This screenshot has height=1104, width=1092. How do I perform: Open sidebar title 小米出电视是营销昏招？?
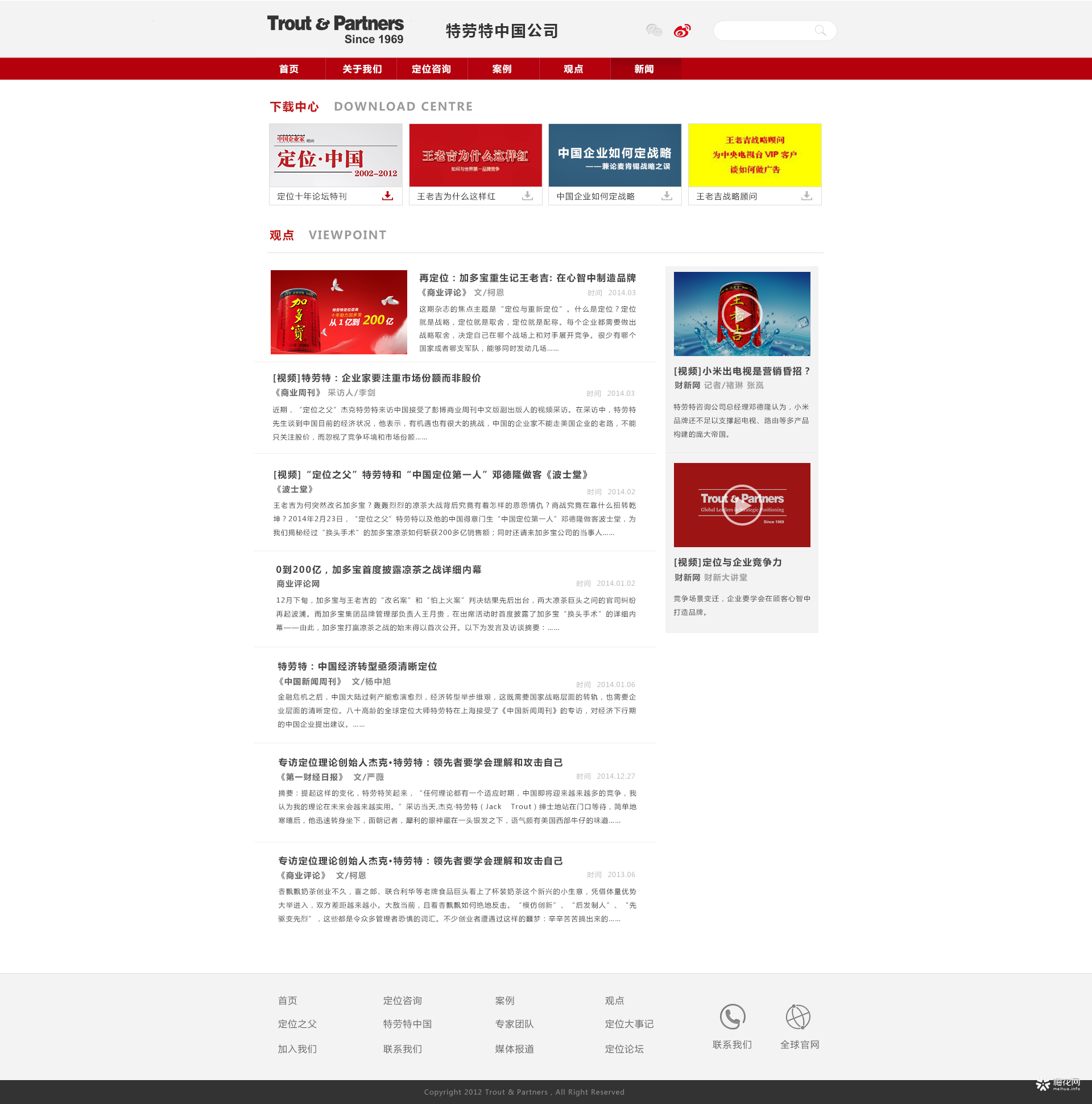[x=742, y=371]
